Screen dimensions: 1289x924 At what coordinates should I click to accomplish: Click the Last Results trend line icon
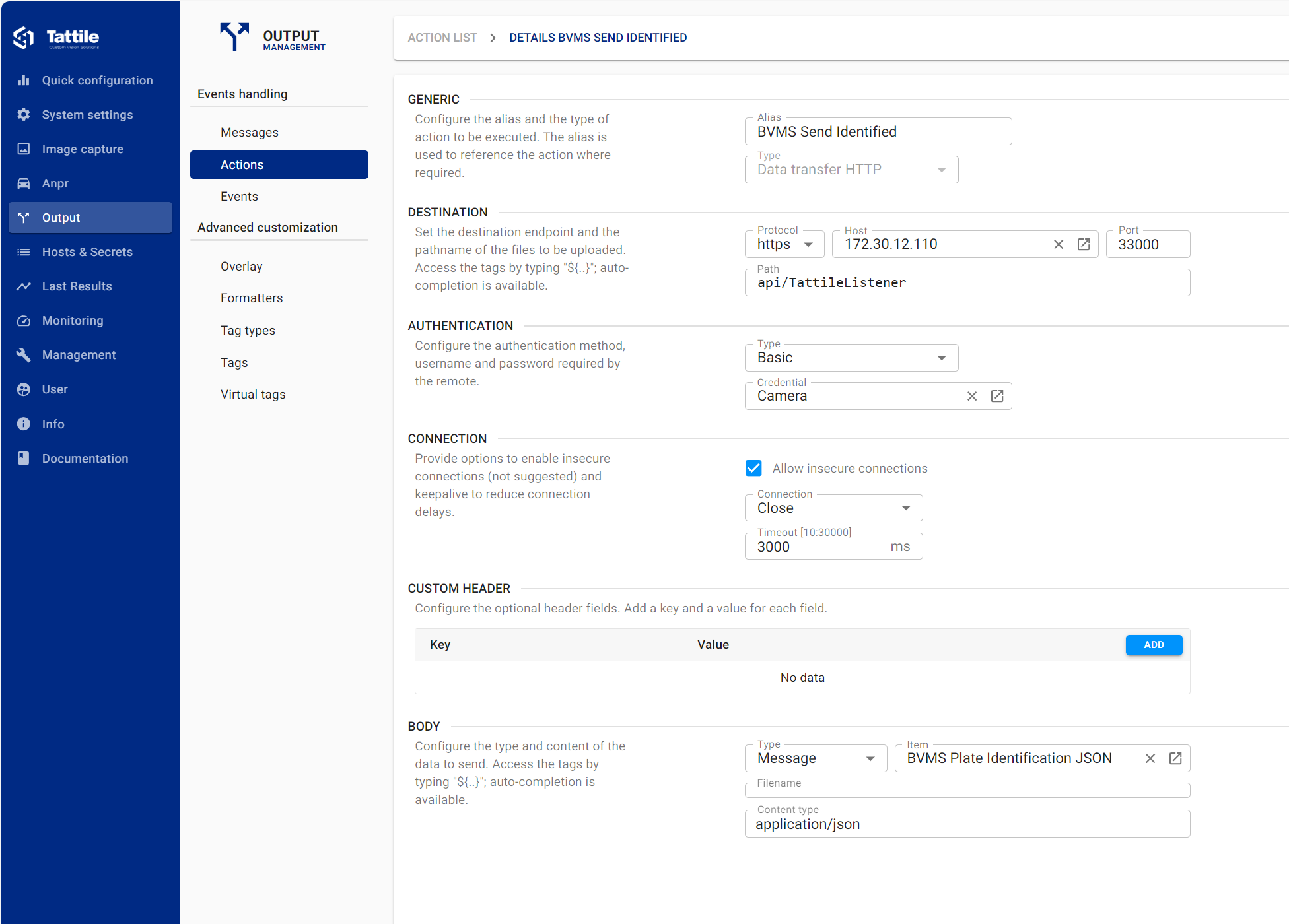pyautogui.click(x=24, y=286)
